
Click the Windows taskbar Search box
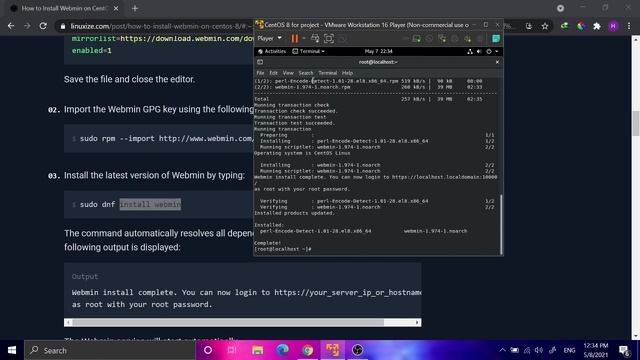click(110, 350)
